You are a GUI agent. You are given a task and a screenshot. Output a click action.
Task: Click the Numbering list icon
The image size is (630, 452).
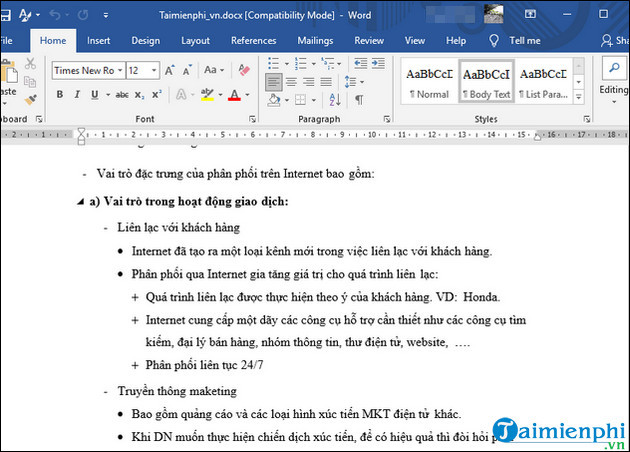click(301, 63)
